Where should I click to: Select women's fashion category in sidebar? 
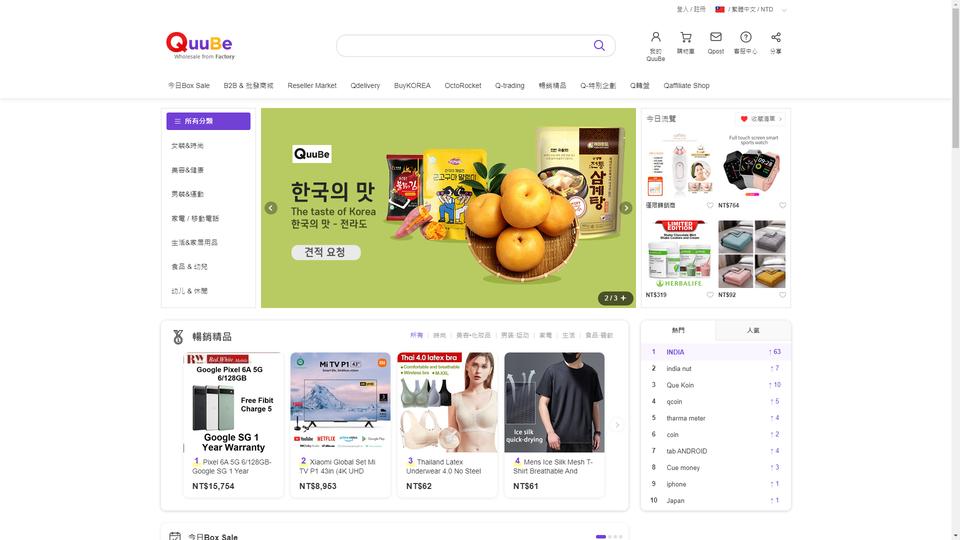pyautogui.click(x=187, y=146)
